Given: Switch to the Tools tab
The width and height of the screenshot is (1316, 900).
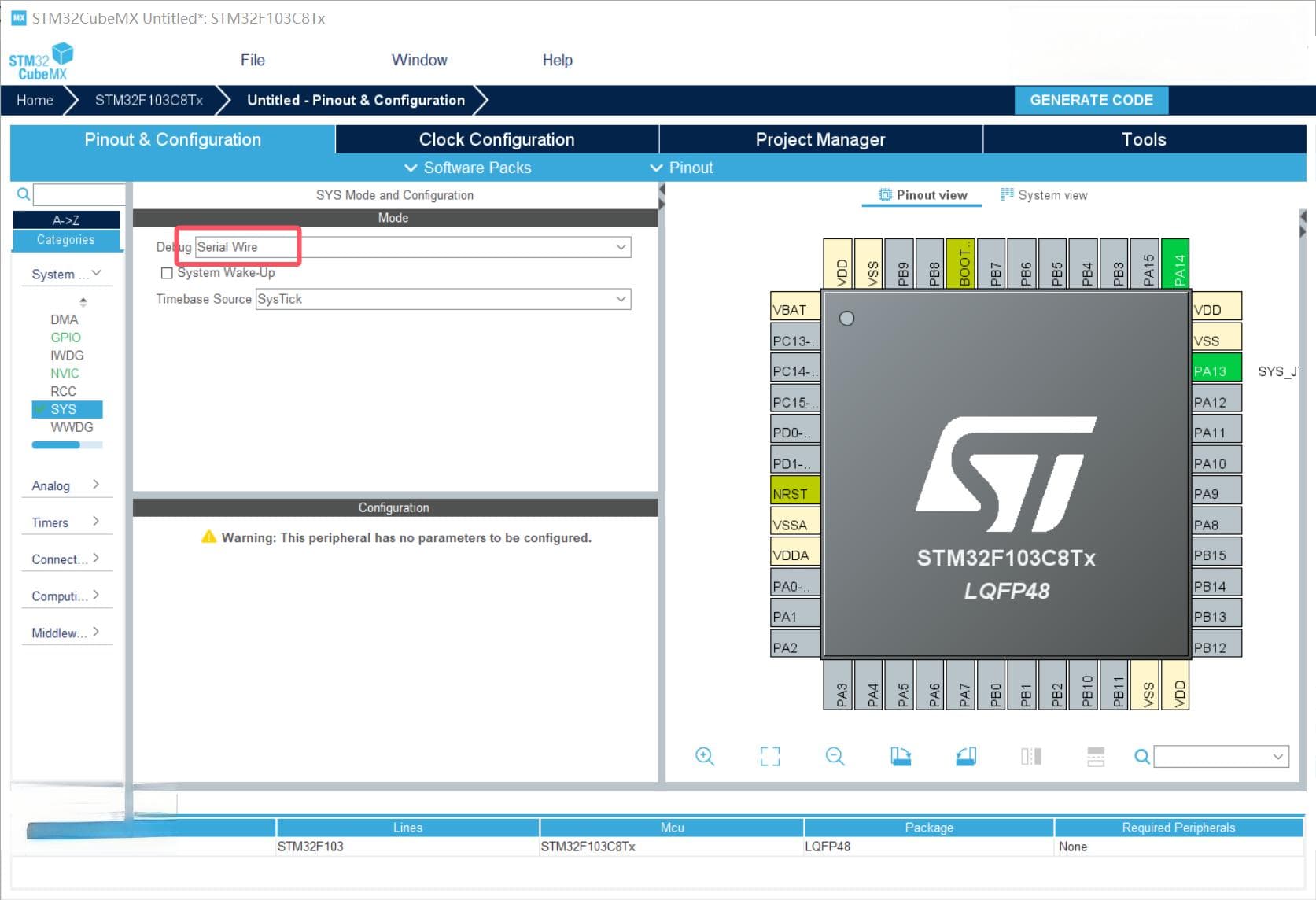Looking at the screenshot, I should click(1145, 139).
